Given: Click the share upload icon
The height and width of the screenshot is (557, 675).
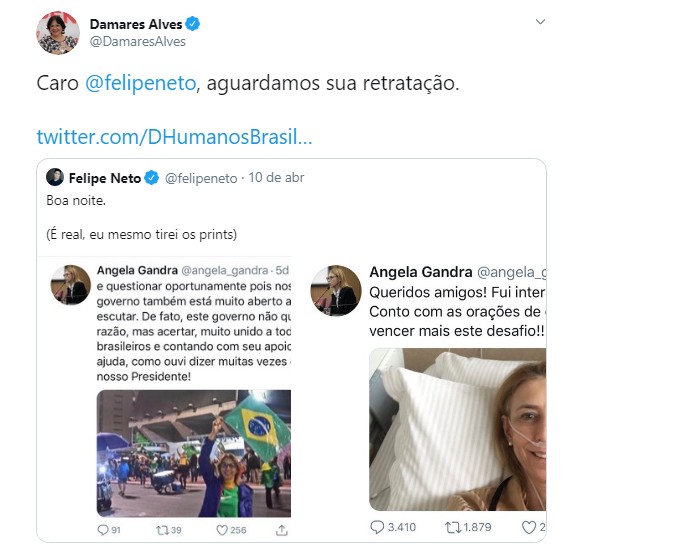Looking at the screenshot, I should click(282, 530).
